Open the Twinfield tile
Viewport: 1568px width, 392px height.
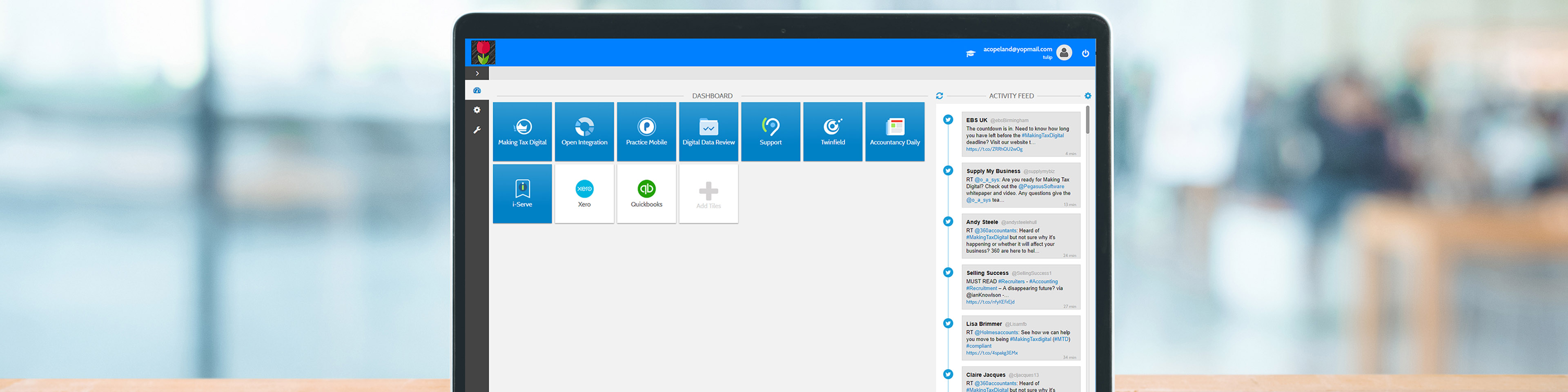tap(832, 131)
